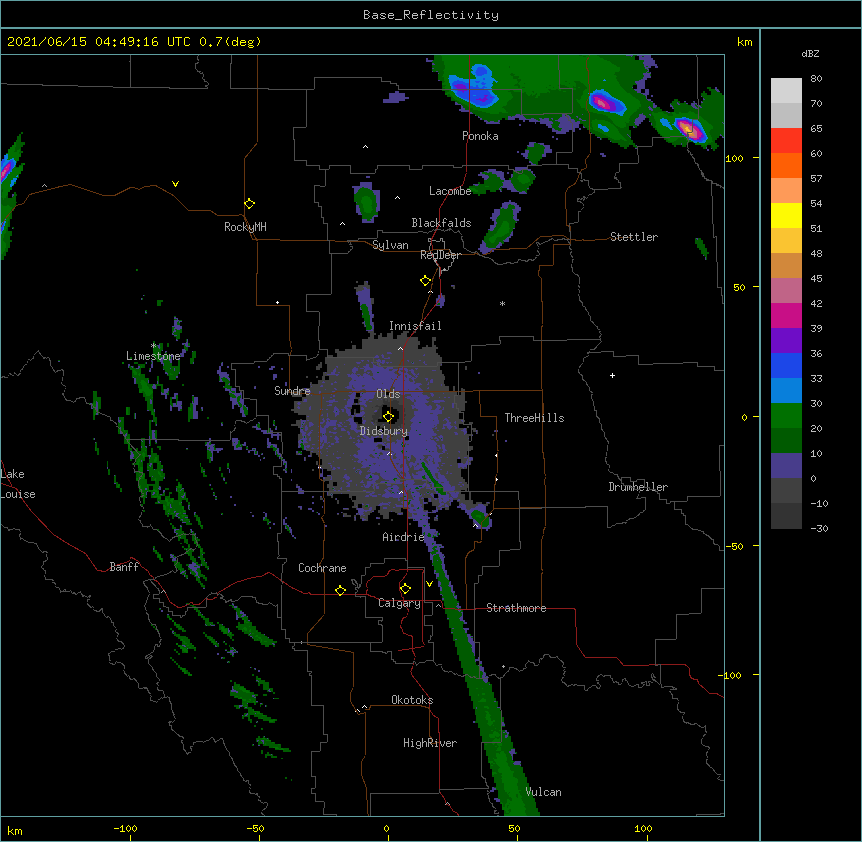Click the Stettler city label
This screenshot has height=842, width=862.
[x=633, y=237]
